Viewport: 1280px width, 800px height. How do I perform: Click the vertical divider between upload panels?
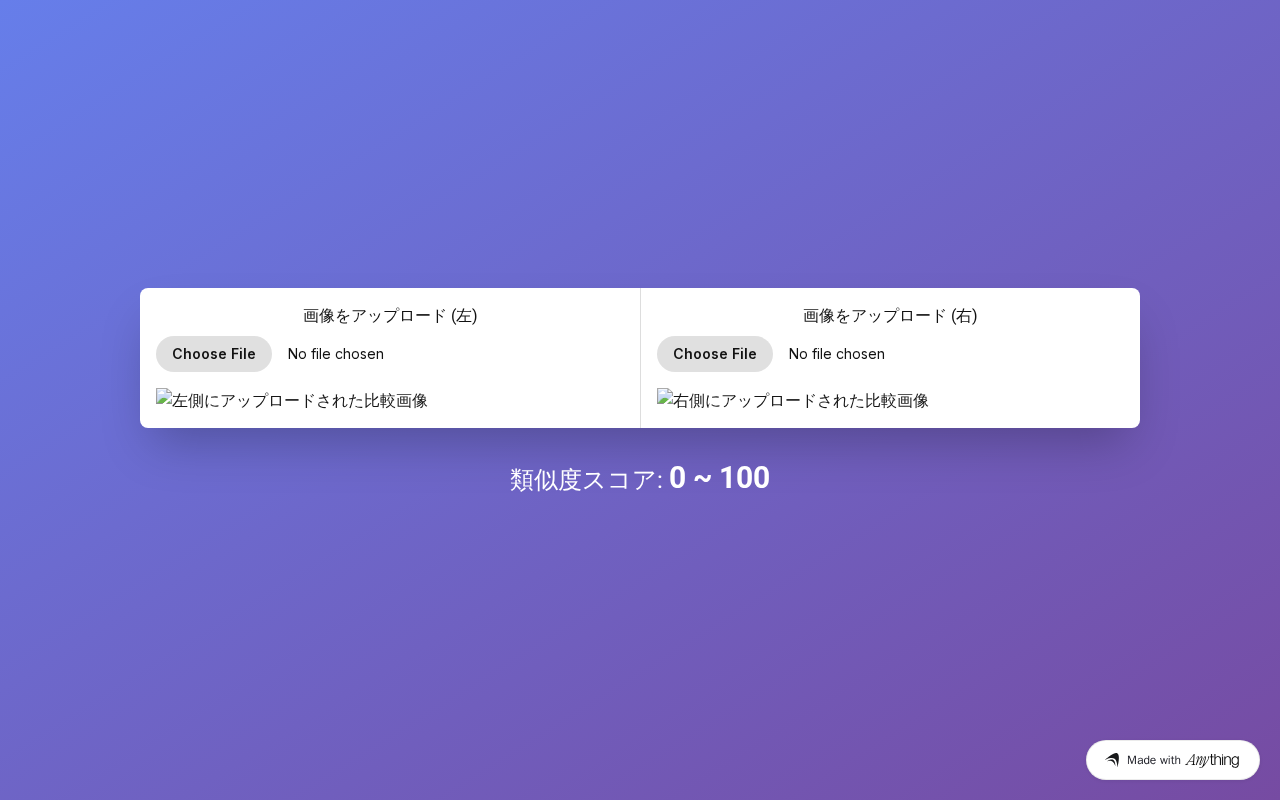point(640,358)
